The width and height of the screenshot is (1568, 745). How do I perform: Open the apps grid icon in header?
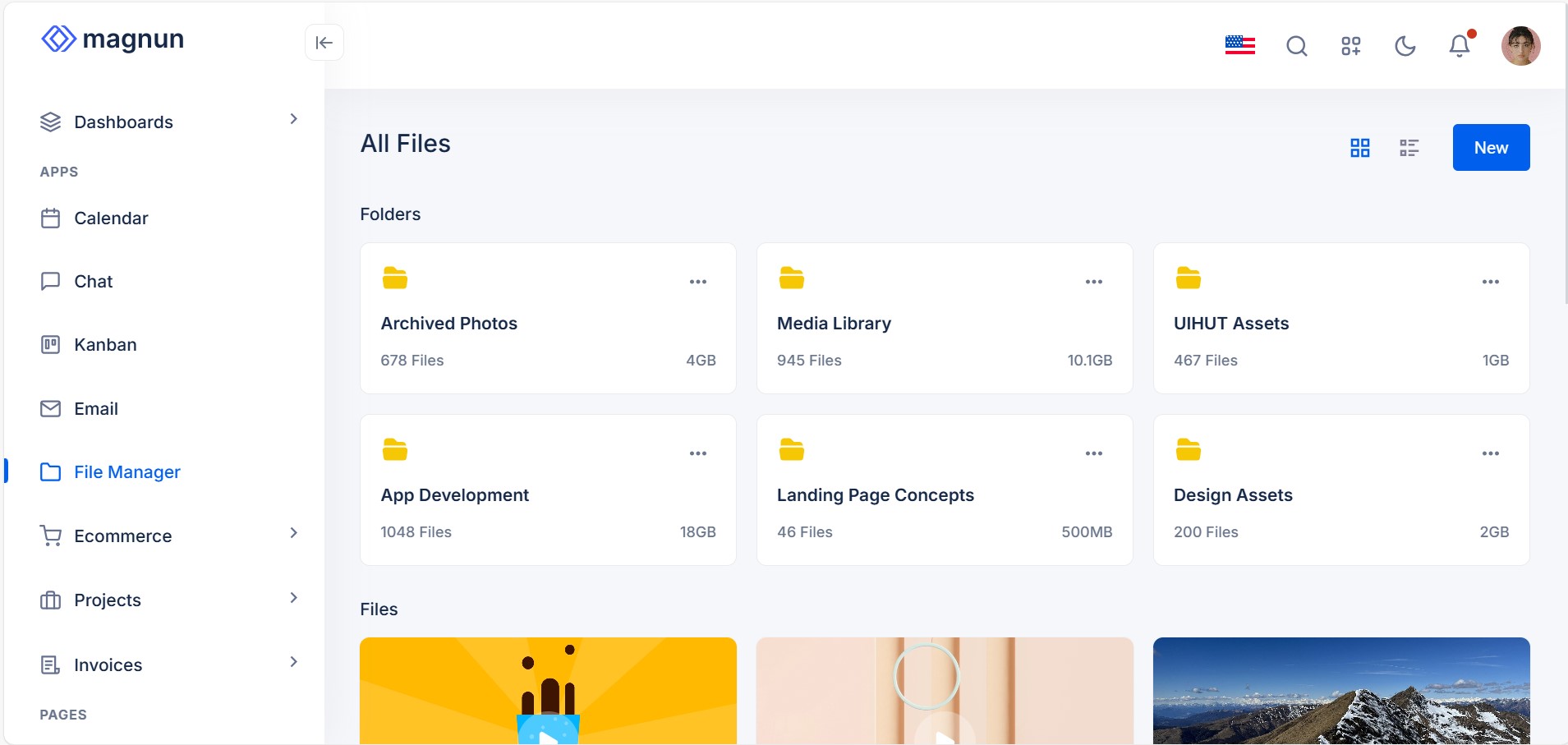pyautogui.click(x=1350, y=46)
